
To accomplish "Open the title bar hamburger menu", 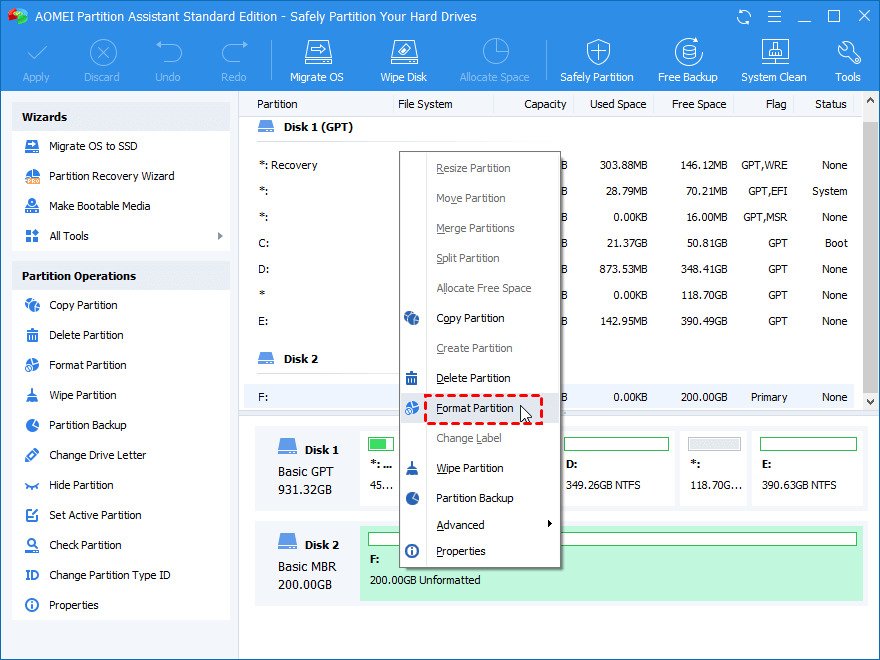I will 772,17.
